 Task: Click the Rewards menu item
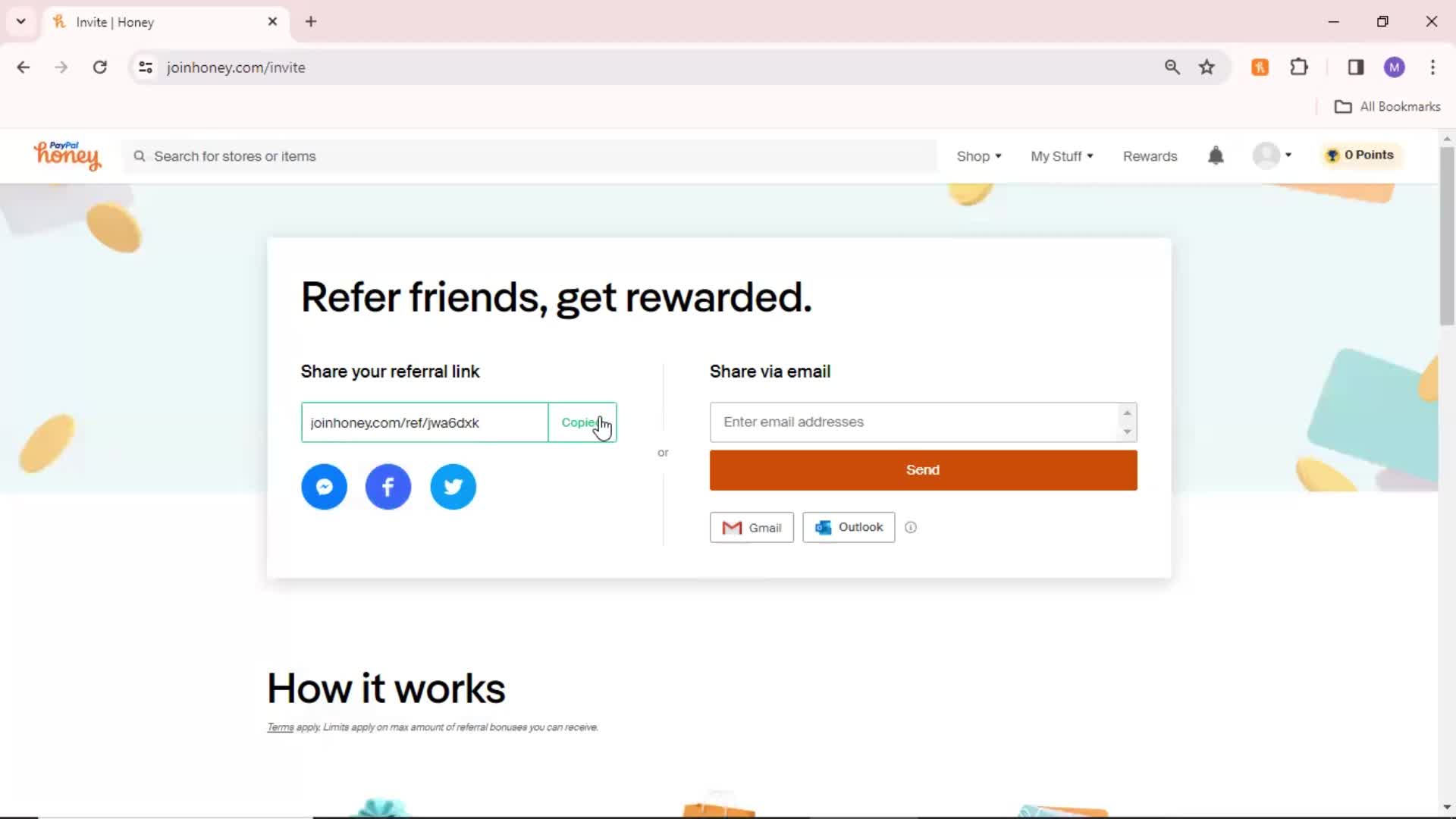1150,156
